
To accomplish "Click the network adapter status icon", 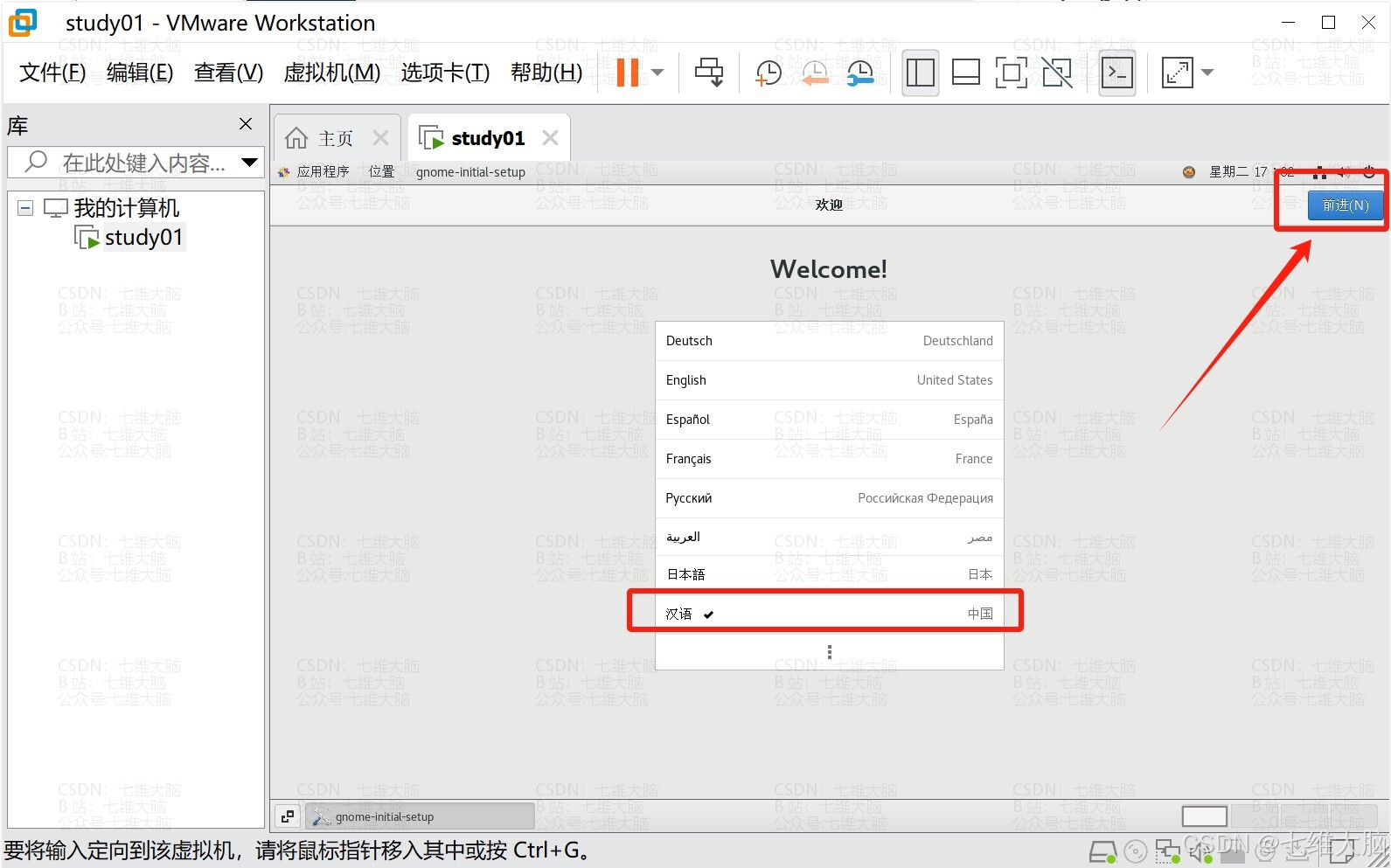I will (x=1167, y=851).
